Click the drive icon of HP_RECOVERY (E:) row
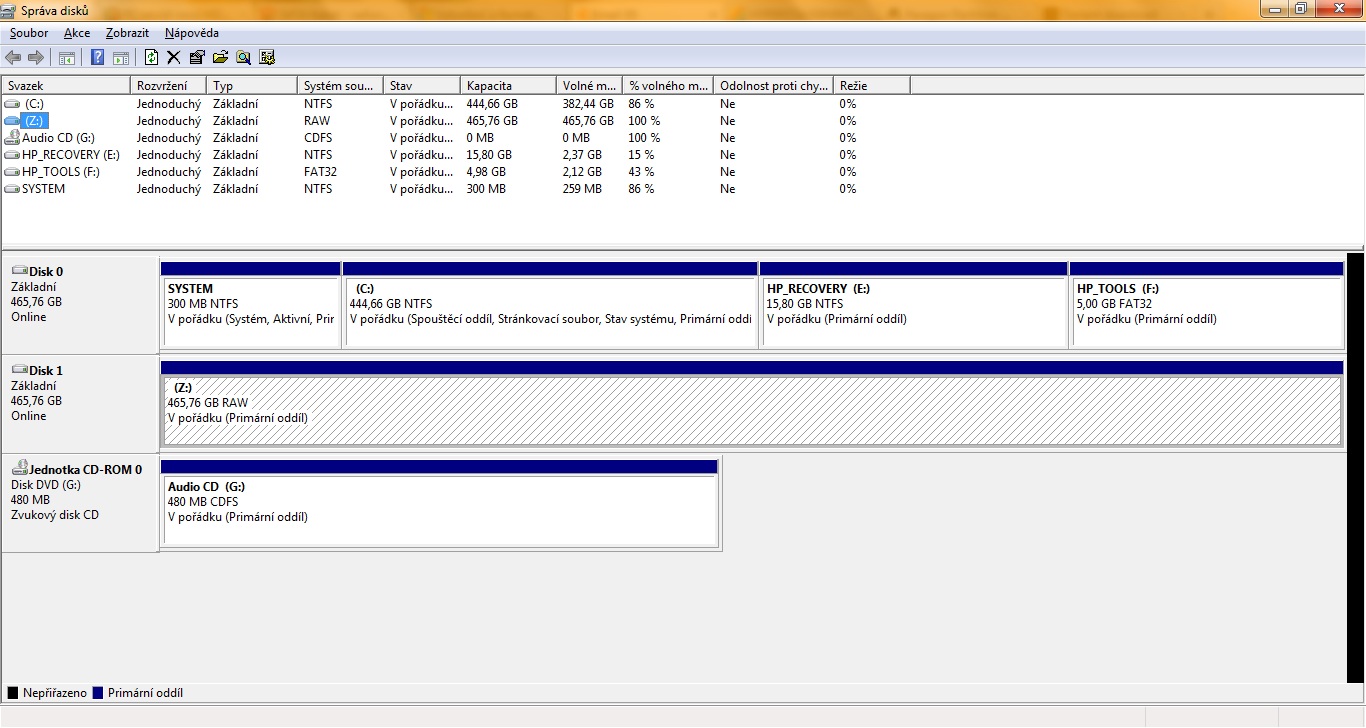 pos(12,155)
